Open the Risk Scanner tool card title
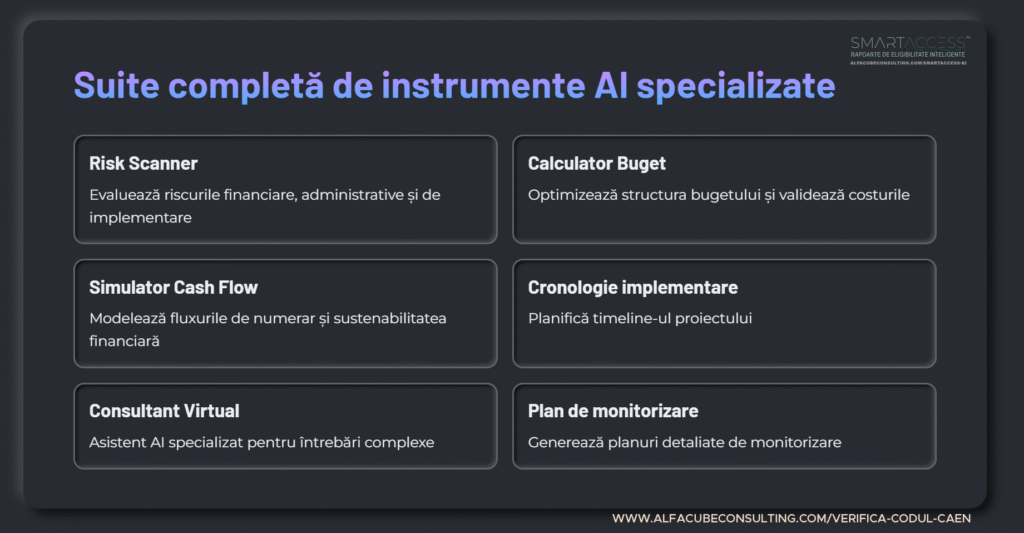Image resolution: width=1024 pixels, height=533 pixels. pos(143,164)
